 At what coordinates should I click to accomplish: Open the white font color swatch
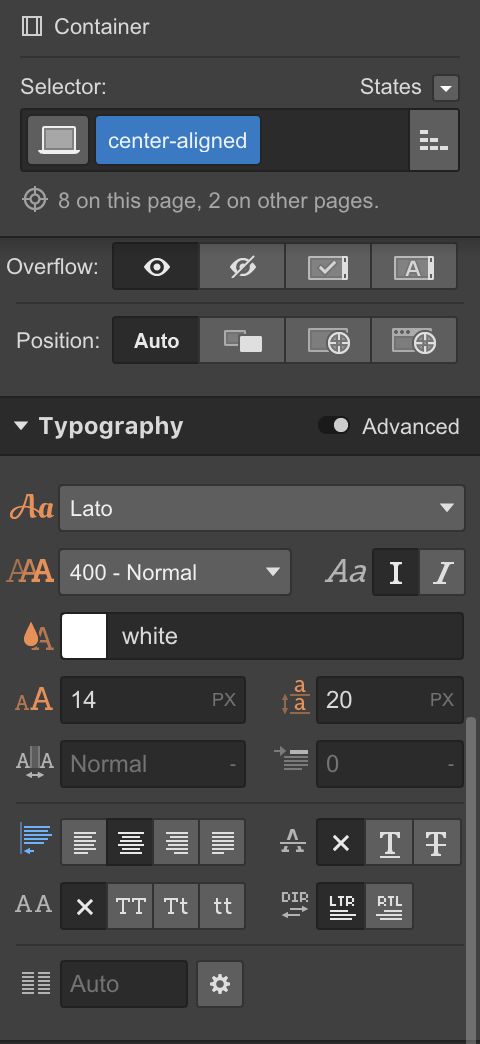pyautogui.click(x=84, y=636)
